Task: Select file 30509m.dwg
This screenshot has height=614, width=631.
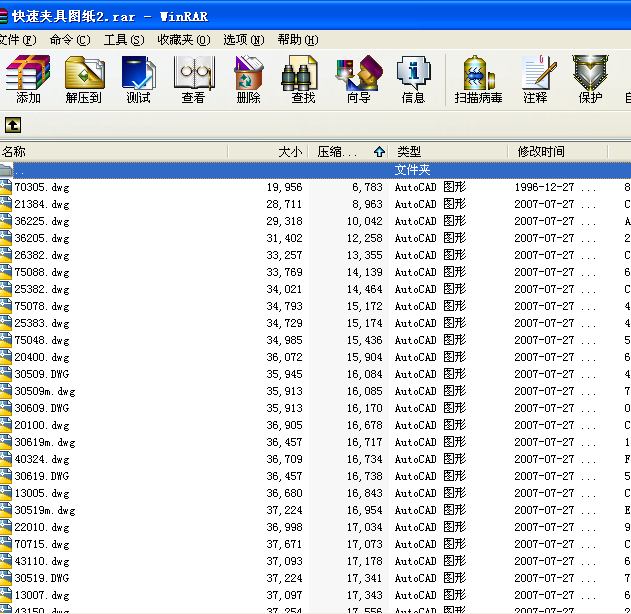Action: tap(45, 391)
